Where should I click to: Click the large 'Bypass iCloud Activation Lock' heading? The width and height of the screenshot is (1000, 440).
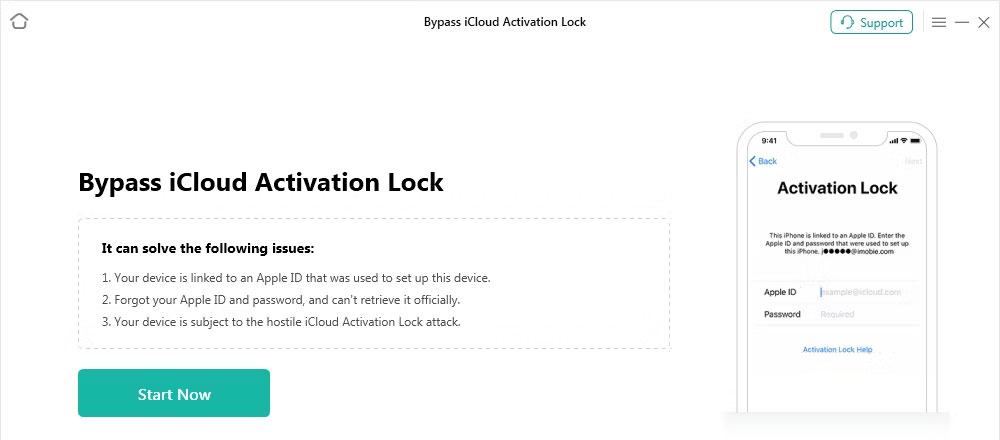(x=261, y=182)
